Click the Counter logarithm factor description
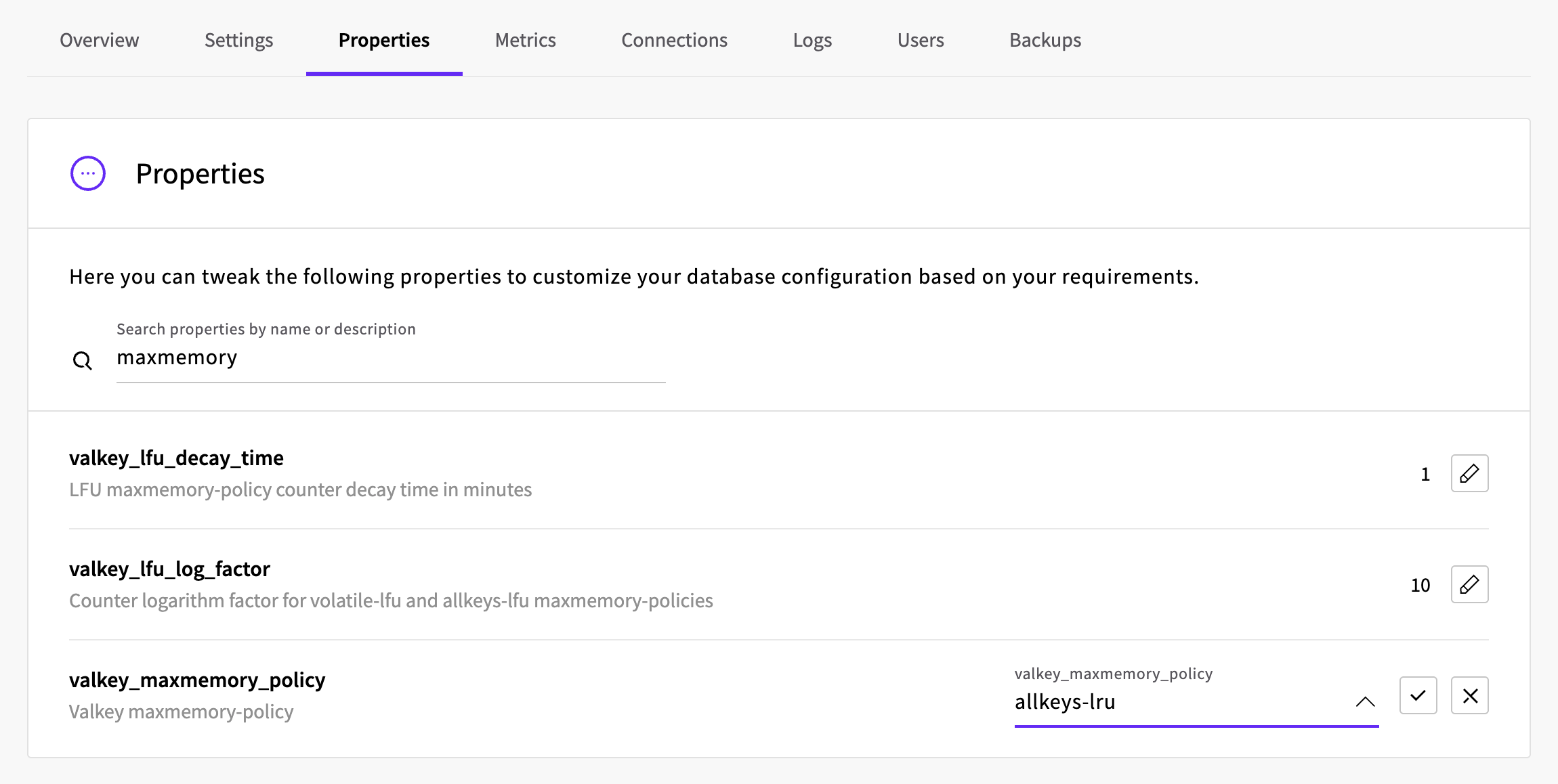Screen dimensions: 1558x784 (x=391, y=601)
